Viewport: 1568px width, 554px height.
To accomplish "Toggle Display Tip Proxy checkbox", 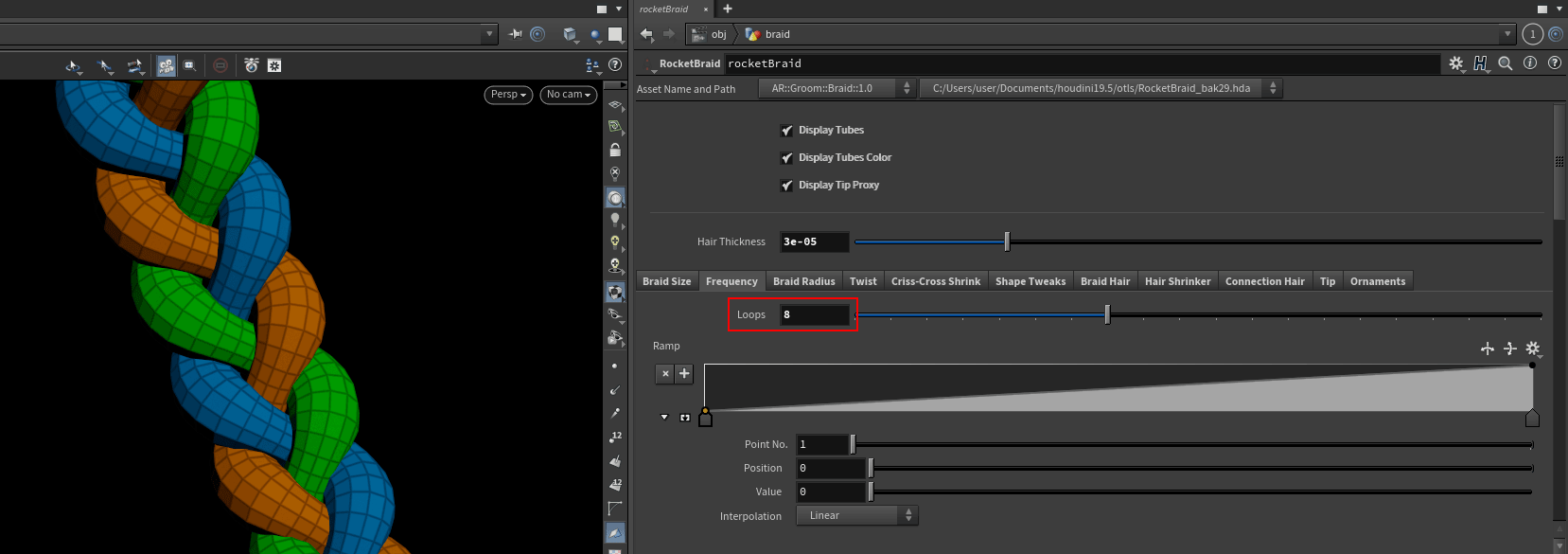I will click(x=786, y=186).
